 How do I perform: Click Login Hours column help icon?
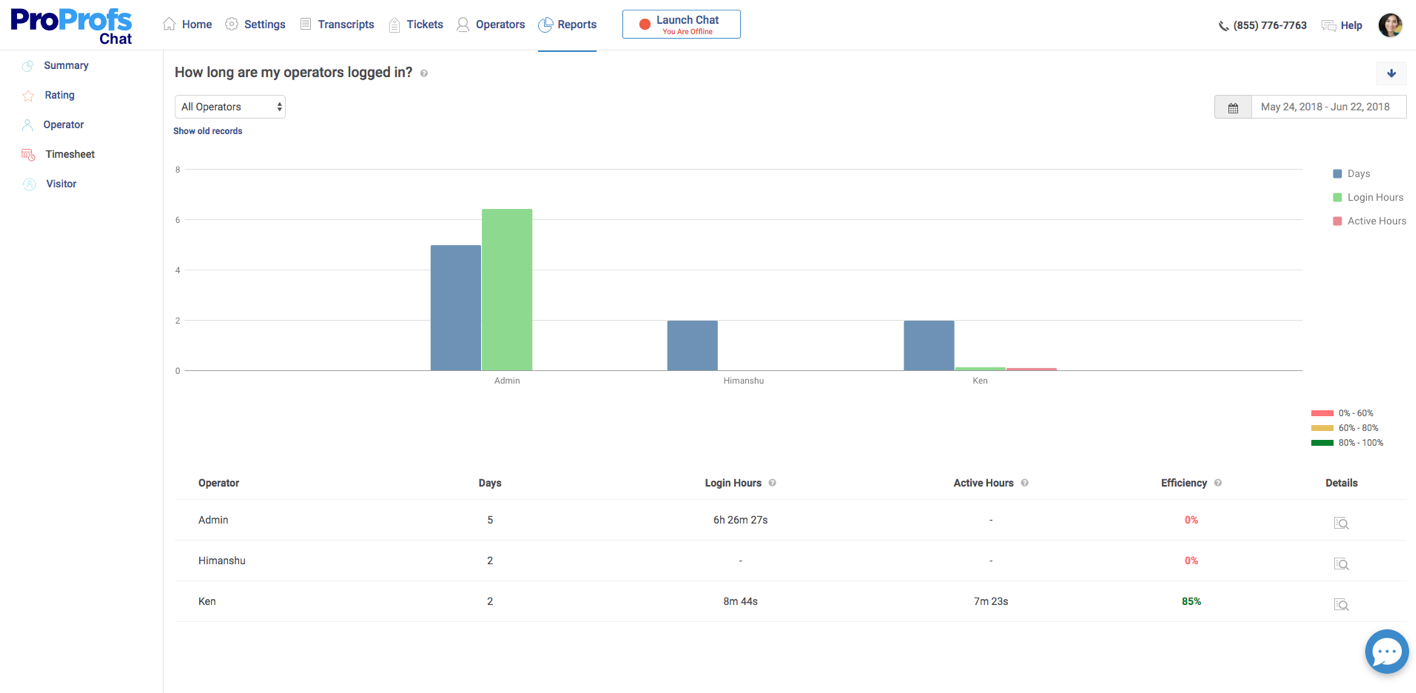[x=772, y=483]
